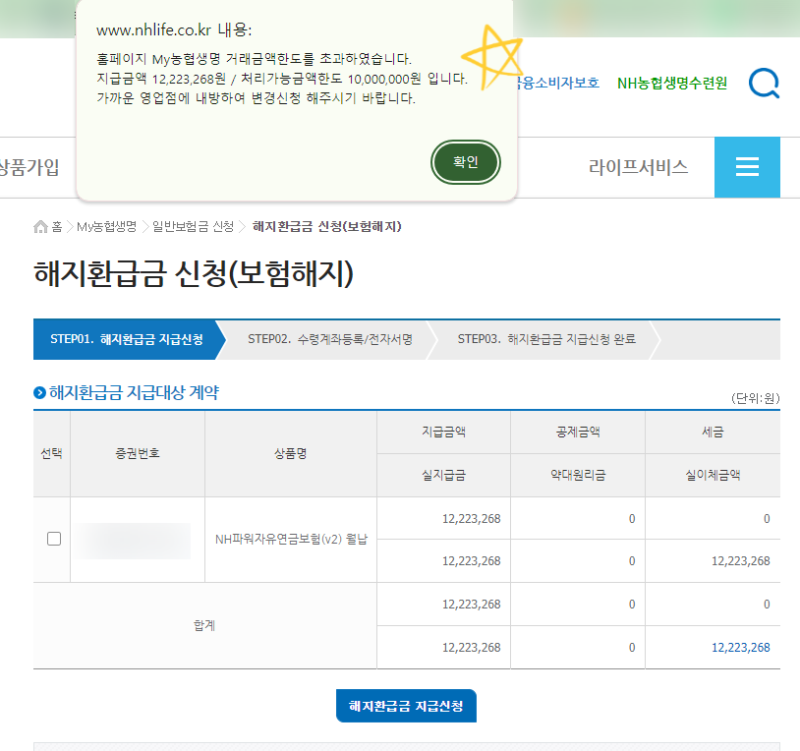800x751 pixels.
Task: Go to NH농협생명수련원 link
Action: [x=672, y=83]
